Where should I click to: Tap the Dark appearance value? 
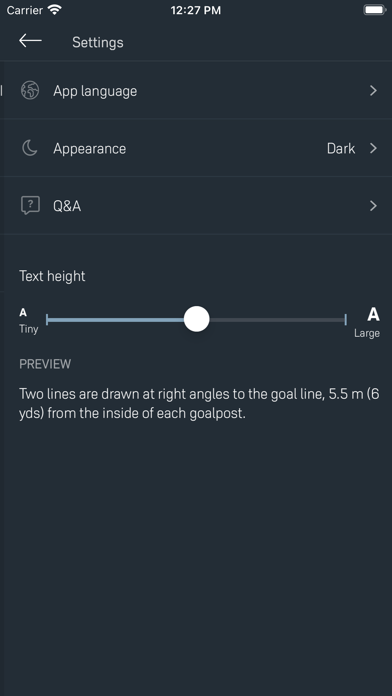(341, 149)
